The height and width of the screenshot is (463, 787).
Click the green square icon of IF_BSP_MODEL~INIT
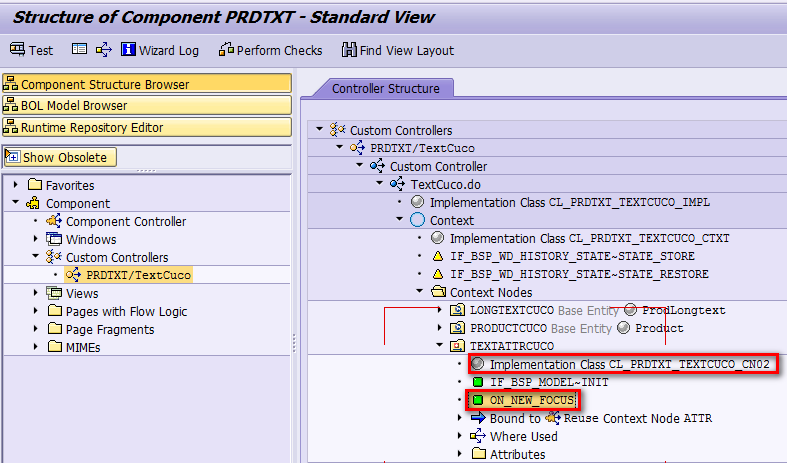[x=478, y=382]
